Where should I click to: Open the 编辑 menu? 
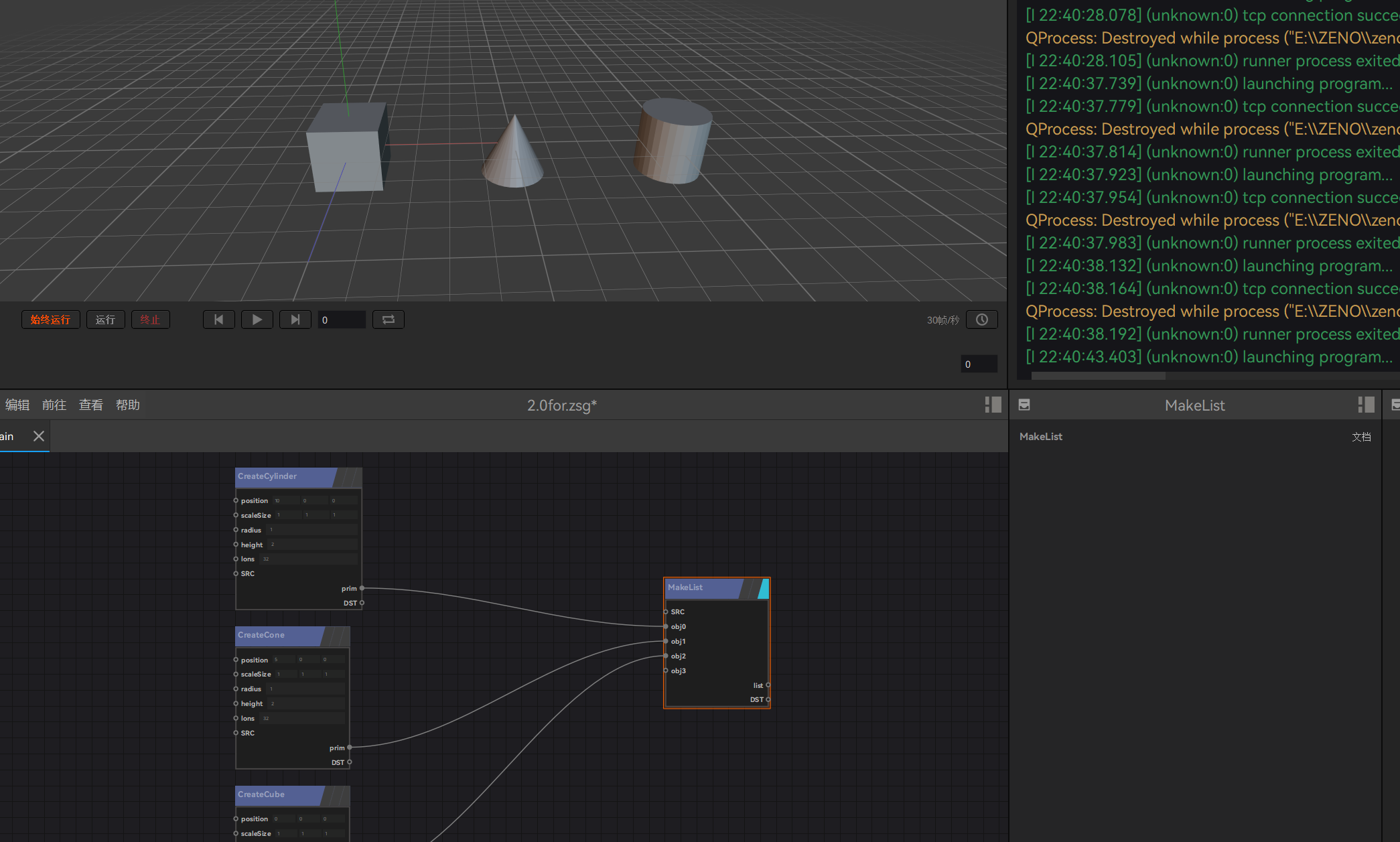point(17,405)
